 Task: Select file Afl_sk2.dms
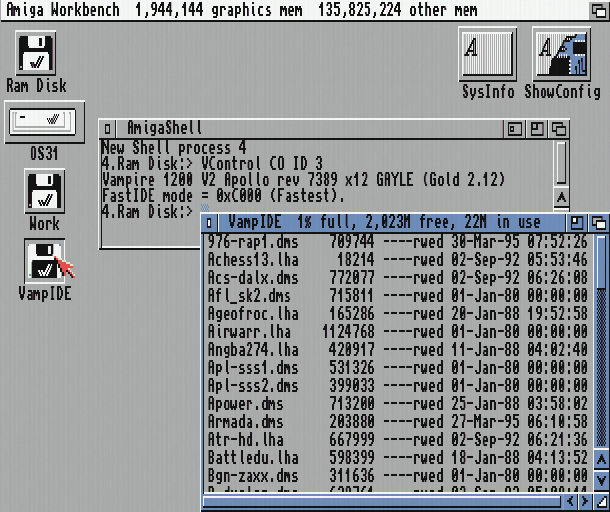397,296
